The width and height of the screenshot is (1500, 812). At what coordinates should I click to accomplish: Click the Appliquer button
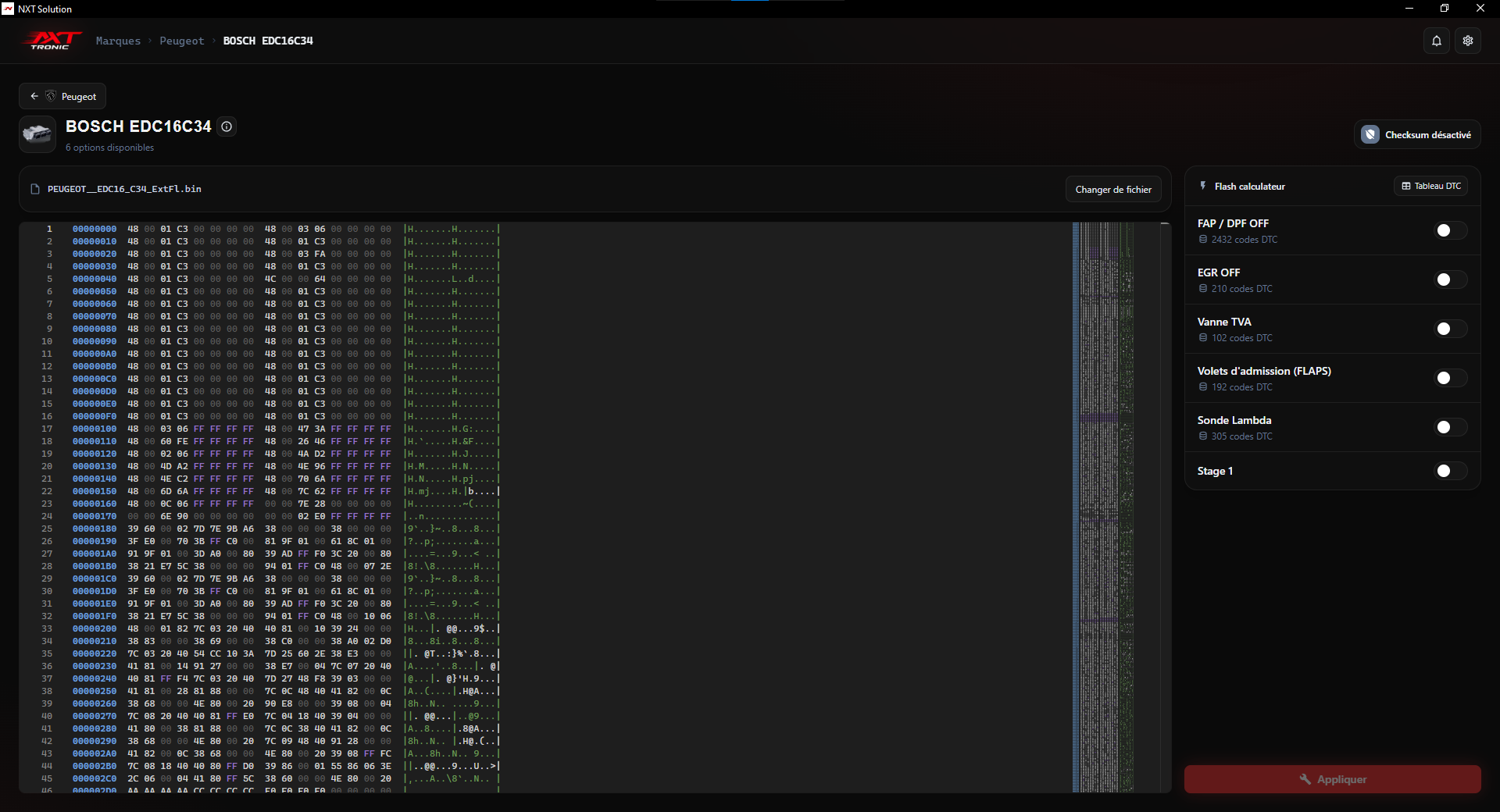point(1332,779)
